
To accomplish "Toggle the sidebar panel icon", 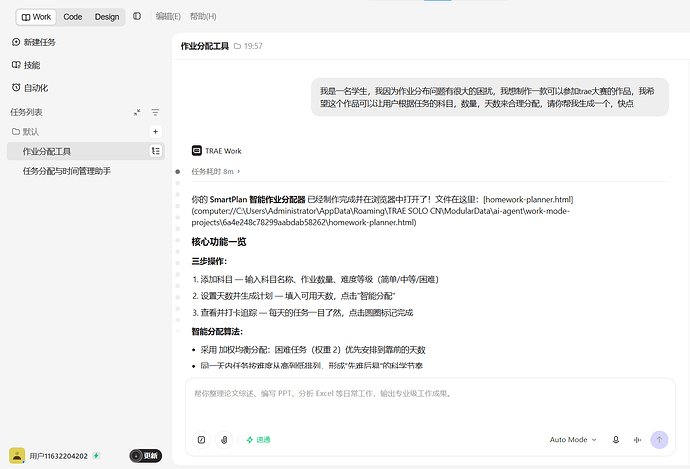I will pyautogui.click(x=137, y=16).
